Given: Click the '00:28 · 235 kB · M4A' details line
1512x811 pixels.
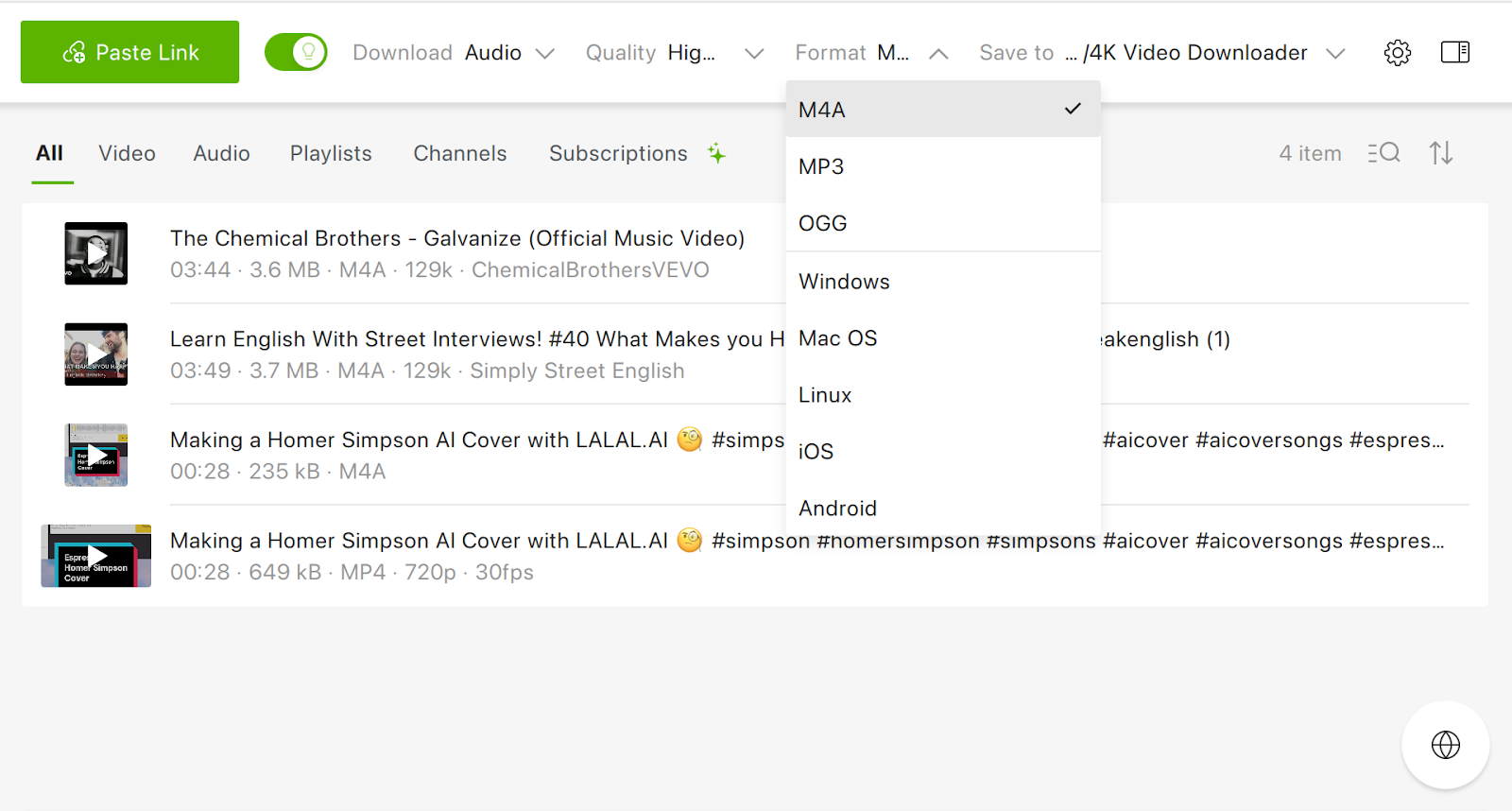Looking at the screenshot, I should click(278, 471).
